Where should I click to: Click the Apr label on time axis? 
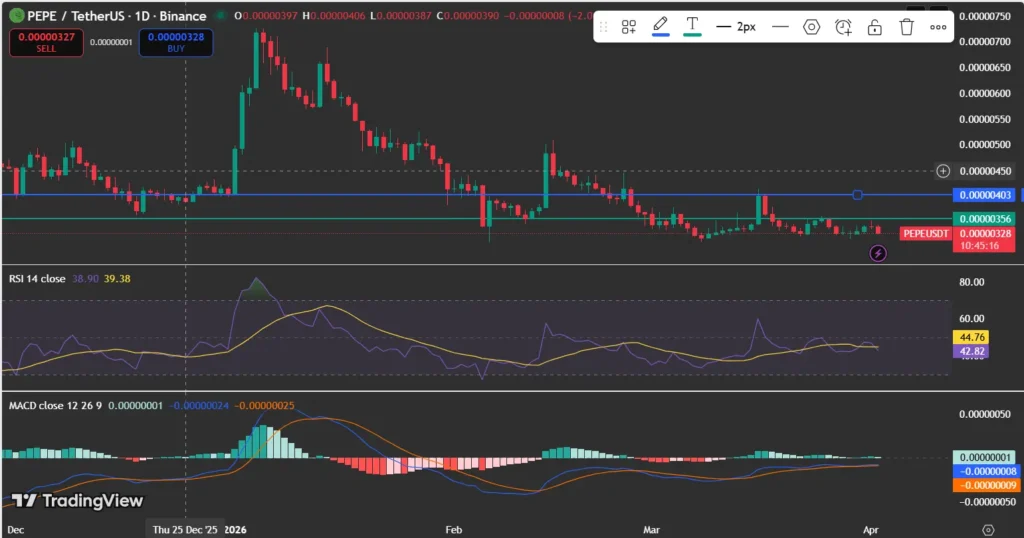click(871, 530)
